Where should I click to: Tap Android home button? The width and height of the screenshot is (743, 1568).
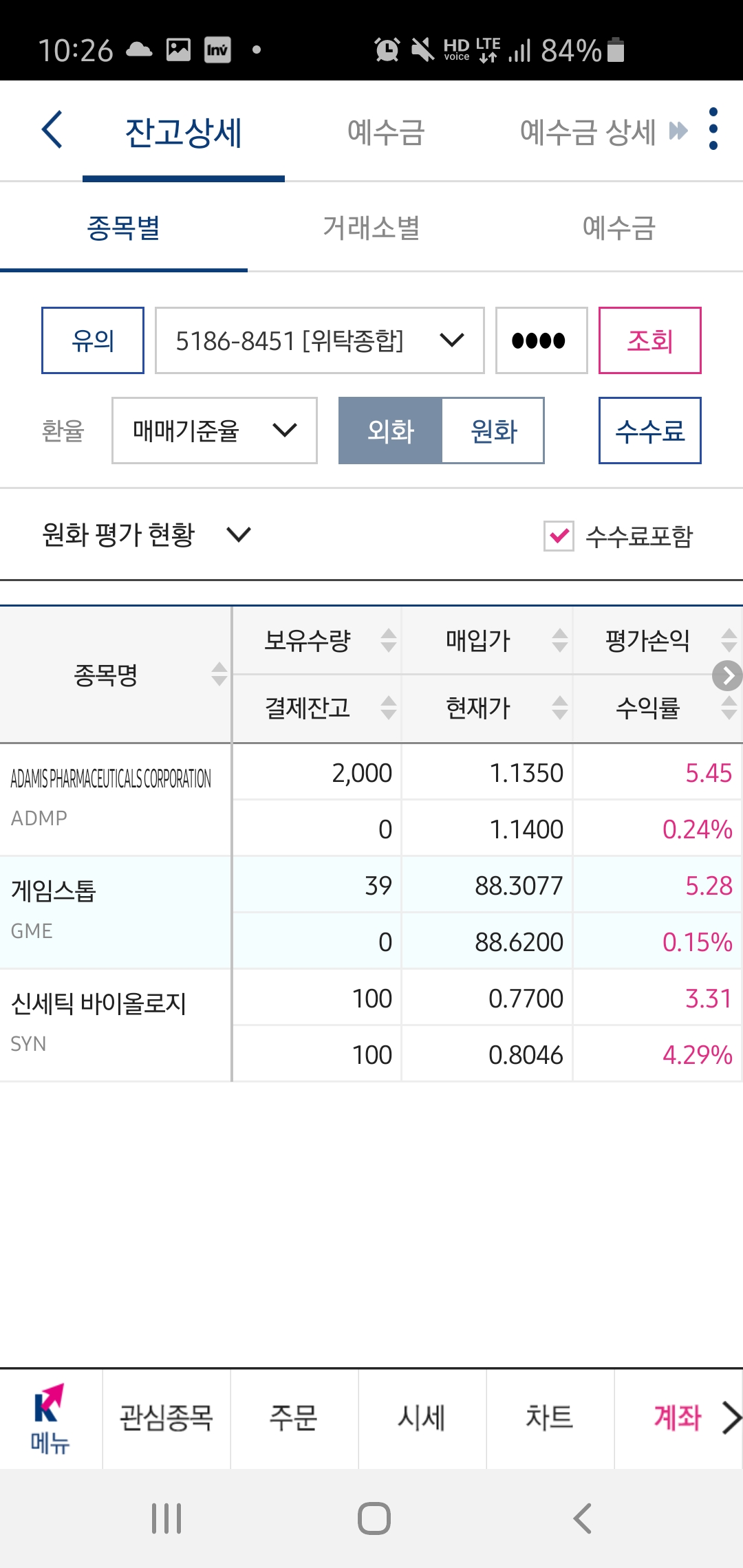tap(374, 1518)
